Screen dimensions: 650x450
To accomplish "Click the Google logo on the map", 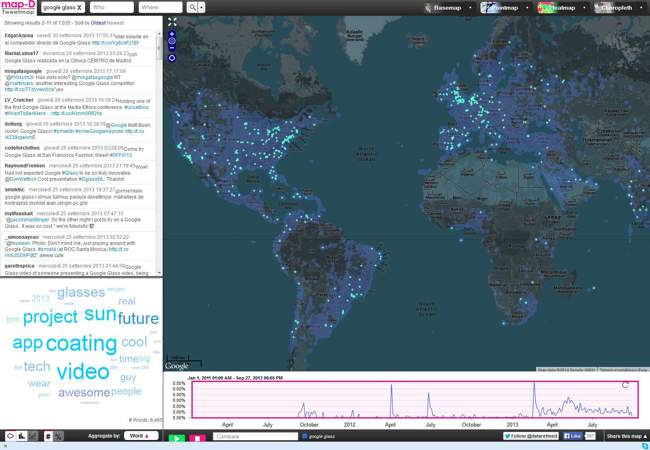I will [x=177, y=366].
